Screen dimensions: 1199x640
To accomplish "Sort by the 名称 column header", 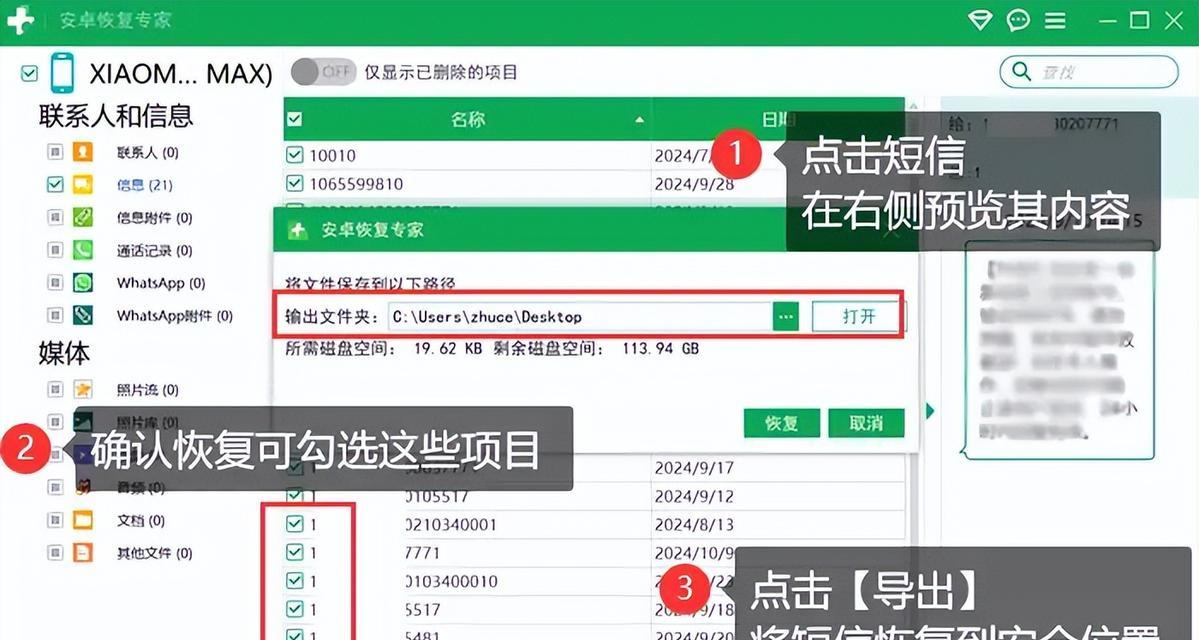I will [x=467, y=119].
